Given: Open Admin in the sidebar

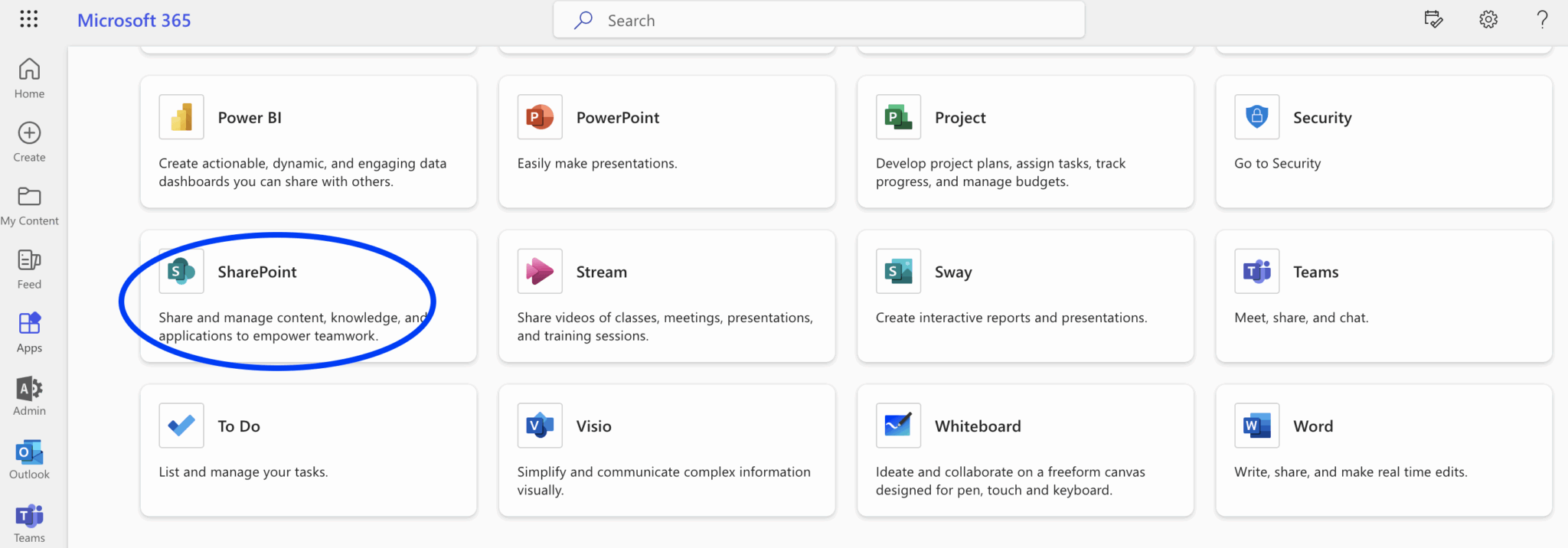Looking at the screenshot, I should pyautogui.click(x=29, y=396).
